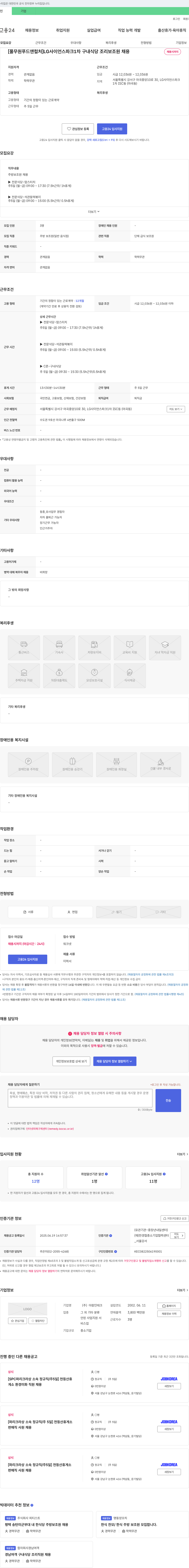Screen dimensions: 189x1568
Task: Click the 열람차단 button
Action: pos(38,1321)
